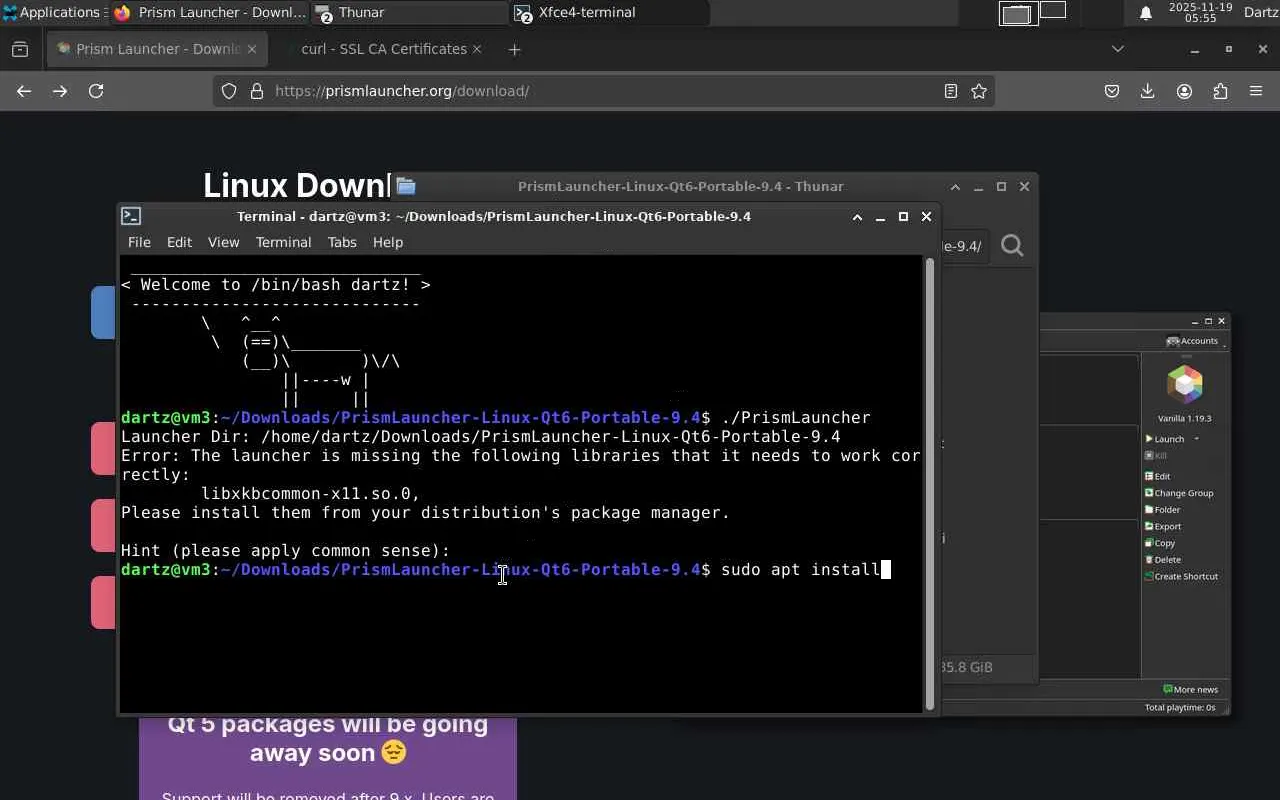The image size is (1280, 800).
Task: Open the Applications menu in the panel
Action: click(x=52, y=12)
